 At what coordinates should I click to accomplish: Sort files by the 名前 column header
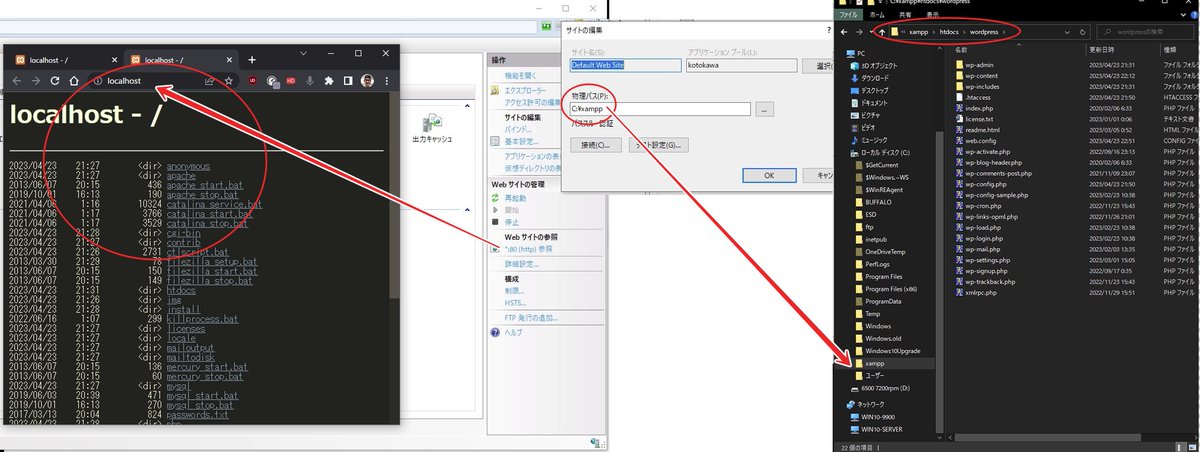(961, 48)
